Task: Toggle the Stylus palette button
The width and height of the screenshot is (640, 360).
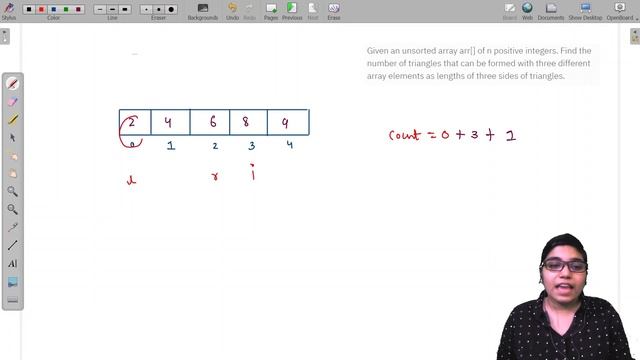Action: [9, 11]
